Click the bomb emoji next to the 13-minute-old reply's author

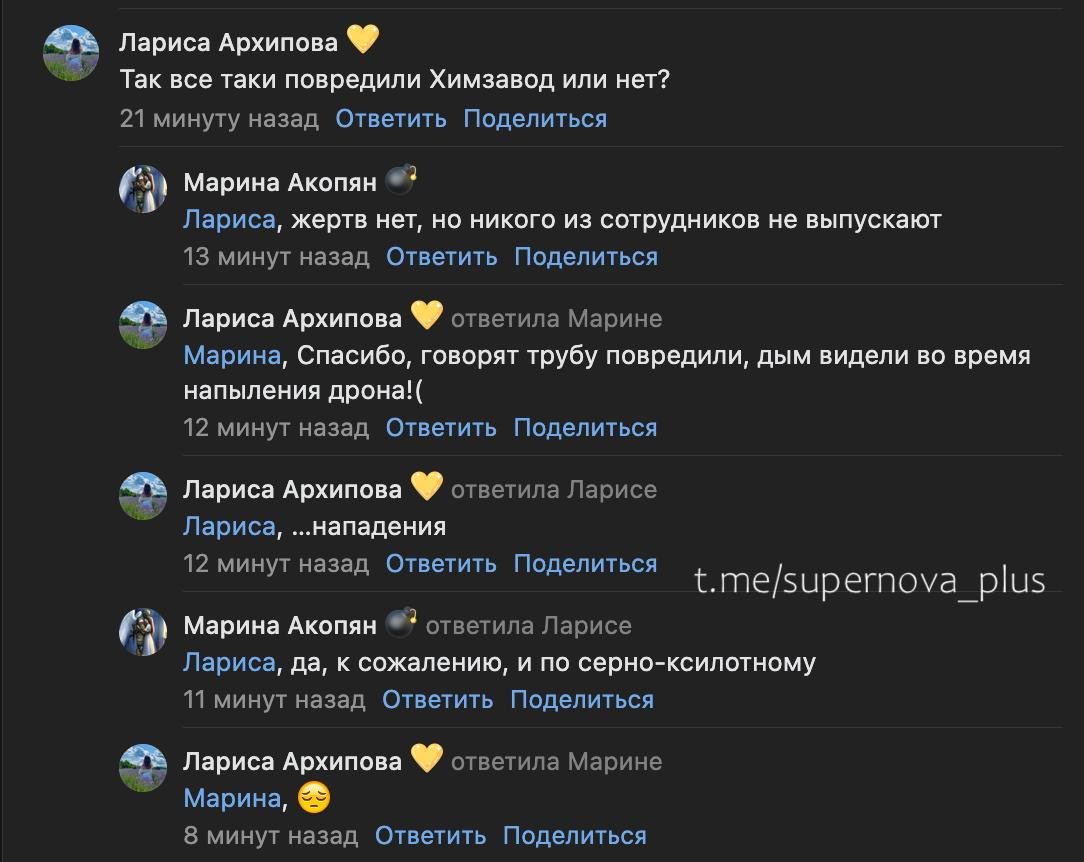401,180
